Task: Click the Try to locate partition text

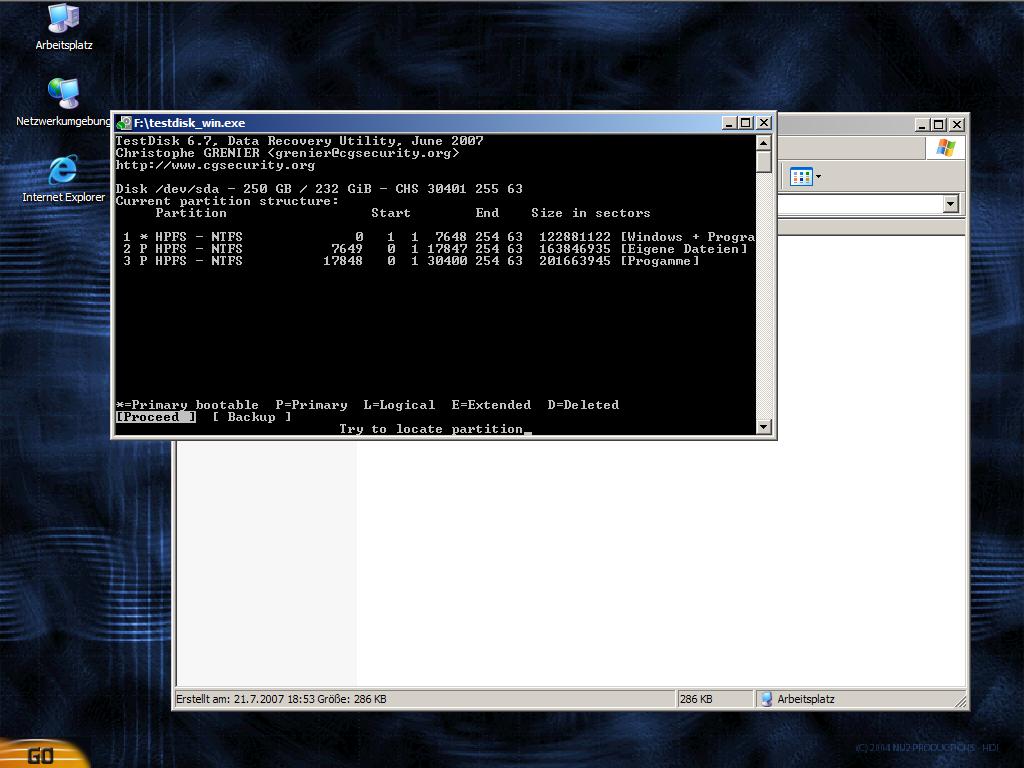Action: [431, 429]
